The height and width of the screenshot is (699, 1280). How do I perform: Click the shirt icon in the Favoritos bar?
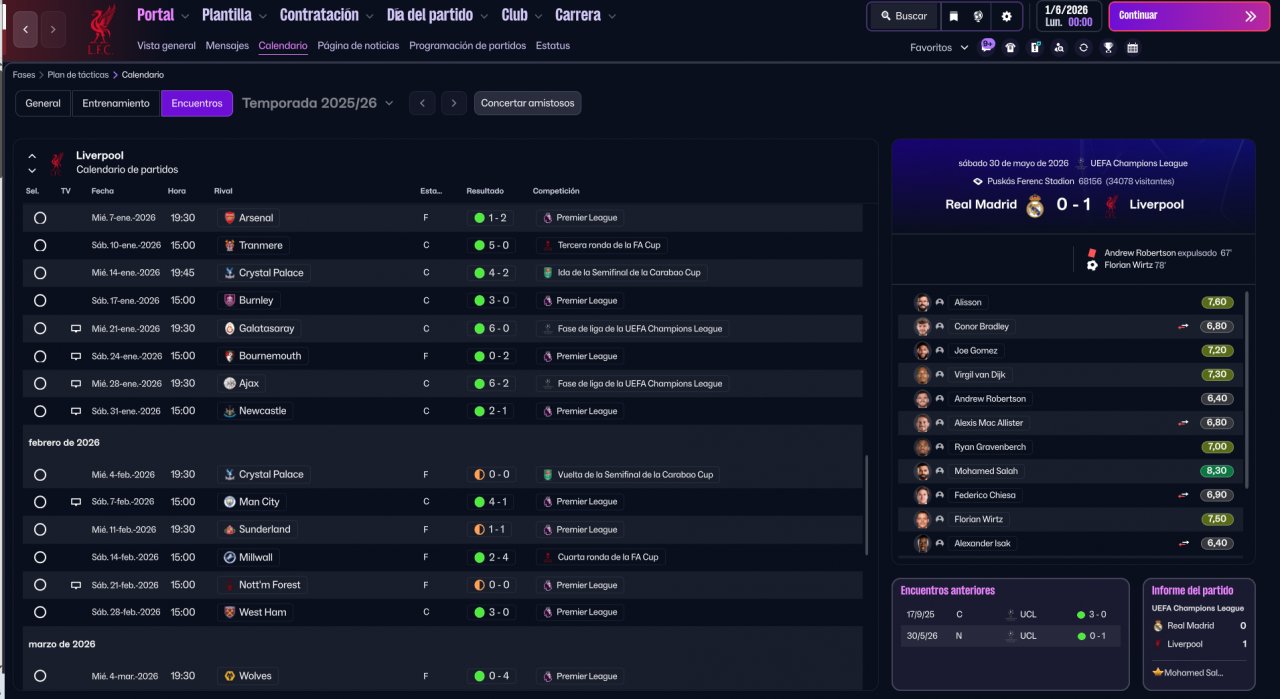coord(1010,47)
